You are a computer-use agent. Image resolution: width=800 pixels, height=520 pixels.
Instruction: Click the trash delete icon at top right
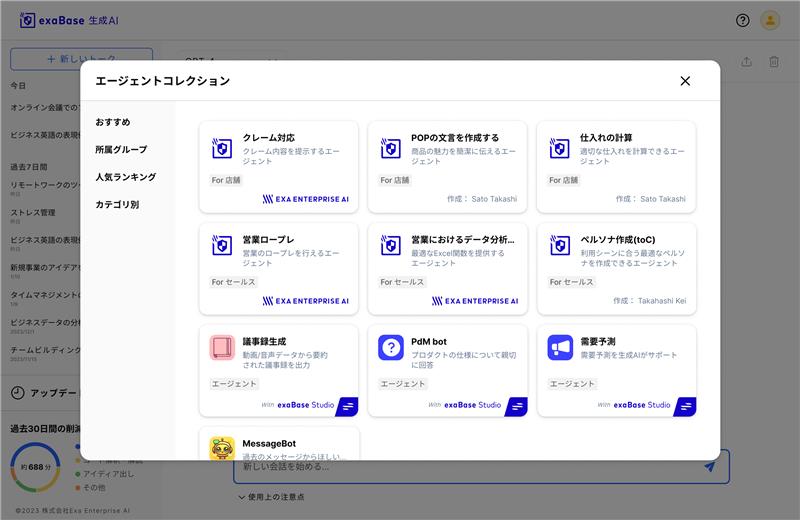pyautogui.click(x=774, y=62)
